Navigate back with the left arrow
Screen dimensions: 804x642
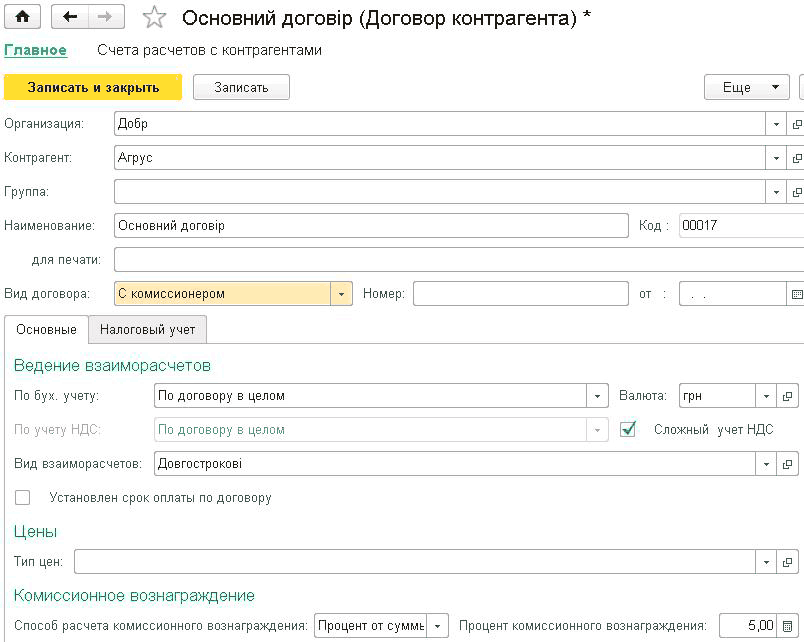click(70, 16)
